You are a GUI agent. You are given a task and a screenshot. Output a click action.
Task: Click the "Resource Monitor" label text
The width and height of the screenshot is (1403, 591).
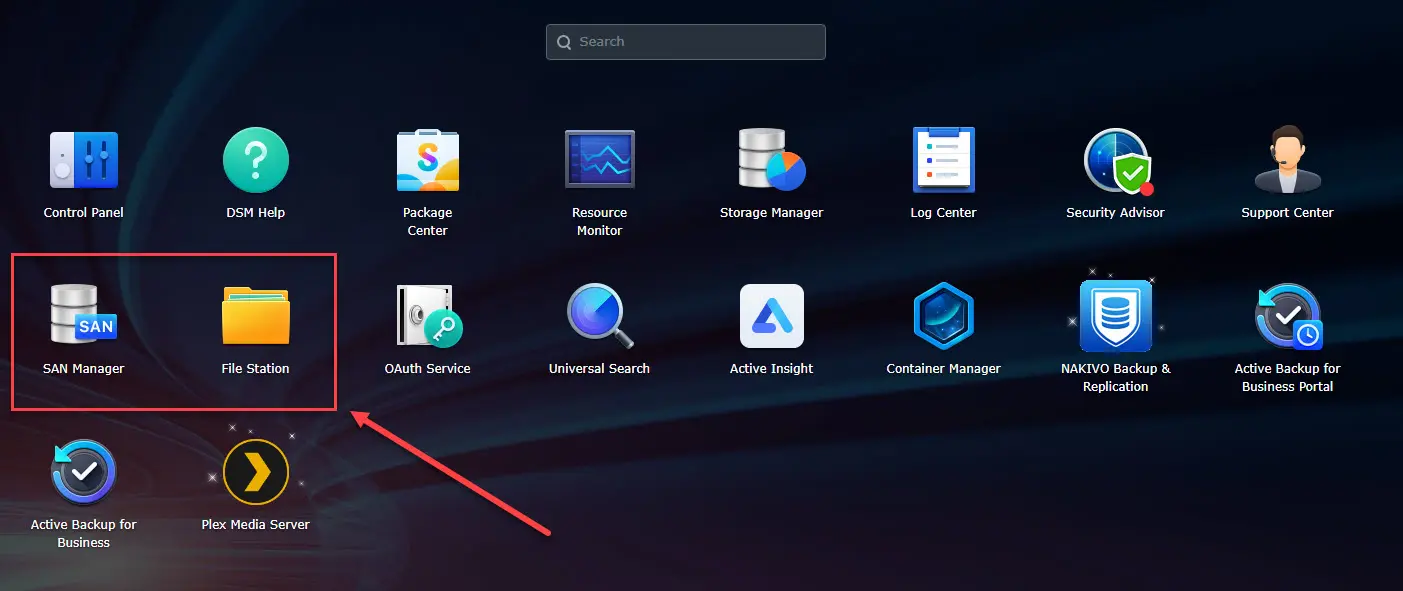[600, 222]
